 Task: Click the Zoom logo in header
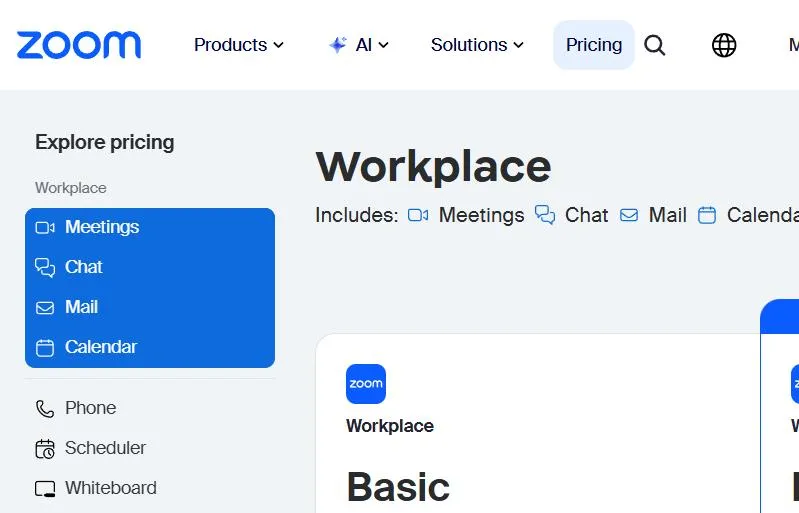(78, 45)
